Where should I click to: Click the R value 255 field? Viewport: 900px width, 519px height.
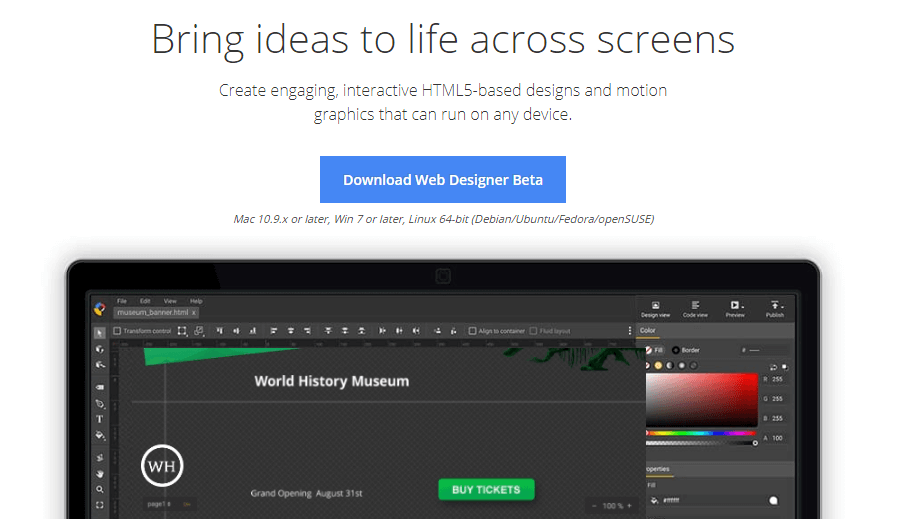[x=777, y=379]
